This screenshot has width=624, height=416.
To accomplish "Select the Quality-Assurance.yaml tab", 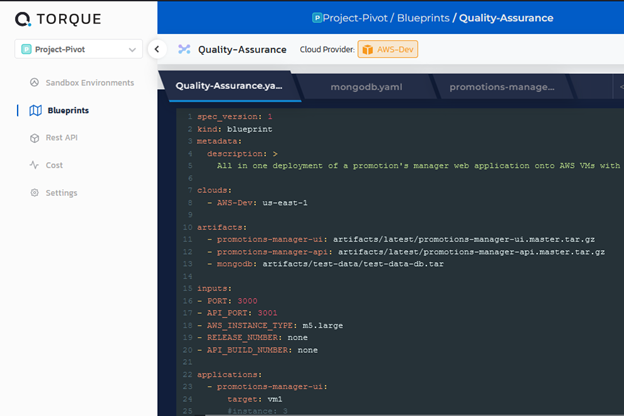I will [x=229, y=86].
